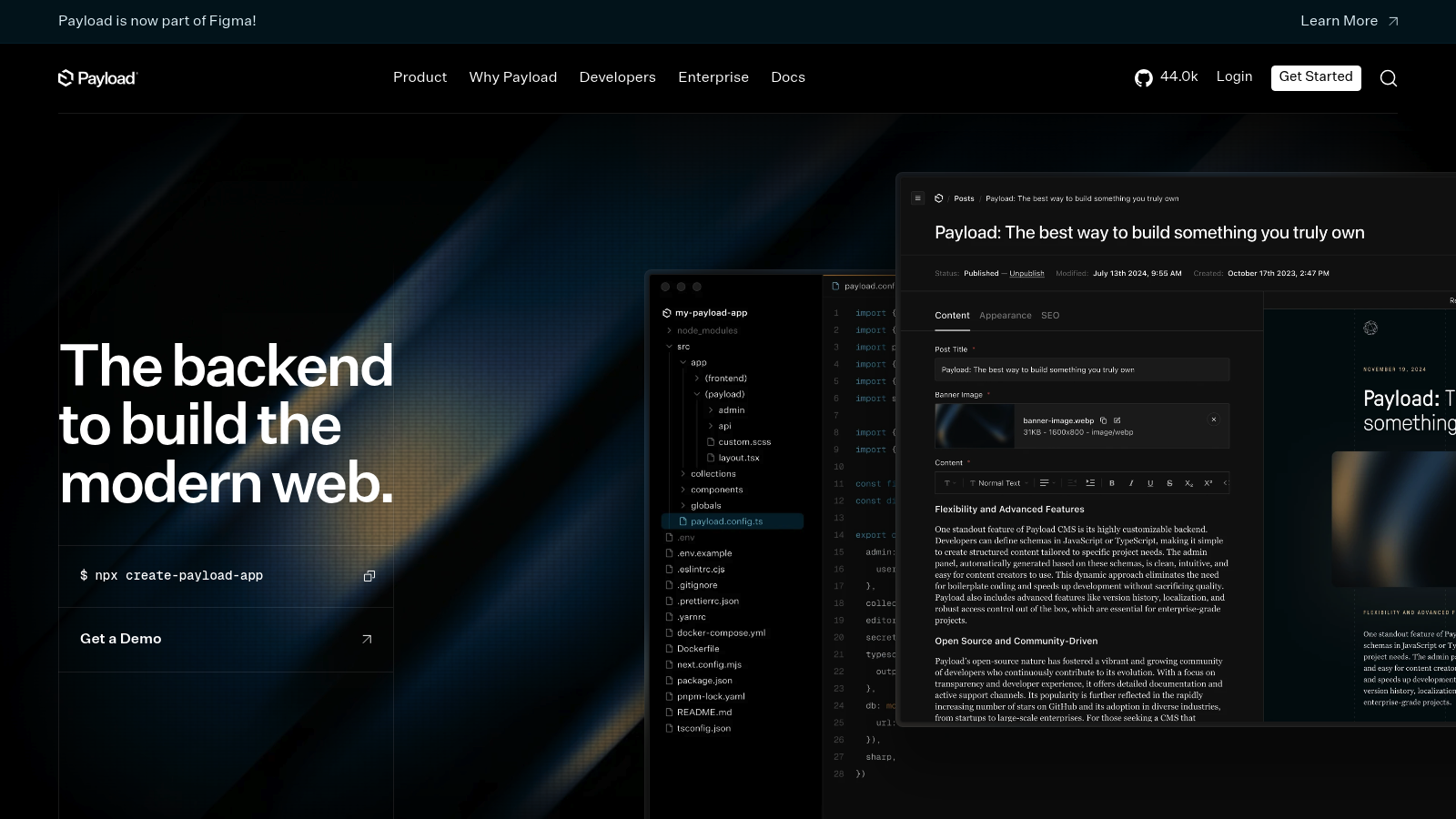Viewport: 1456px width, 819px height.
Task: Open the text alignment dropdown
Action: click(1046, 483)
